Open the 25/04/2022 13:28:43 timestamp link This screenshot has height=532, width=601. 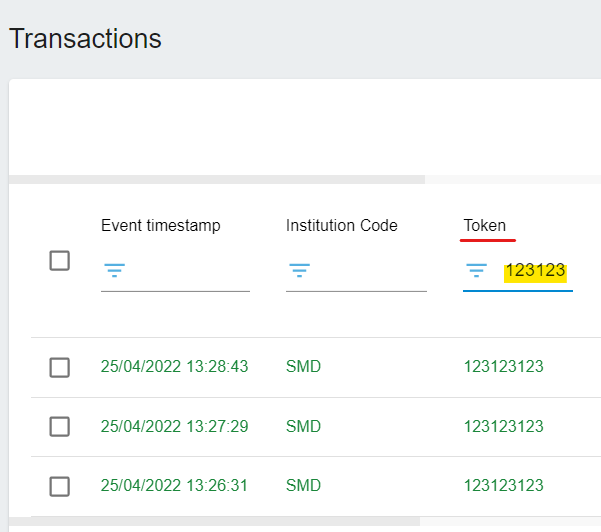click(x=174, y=366)
